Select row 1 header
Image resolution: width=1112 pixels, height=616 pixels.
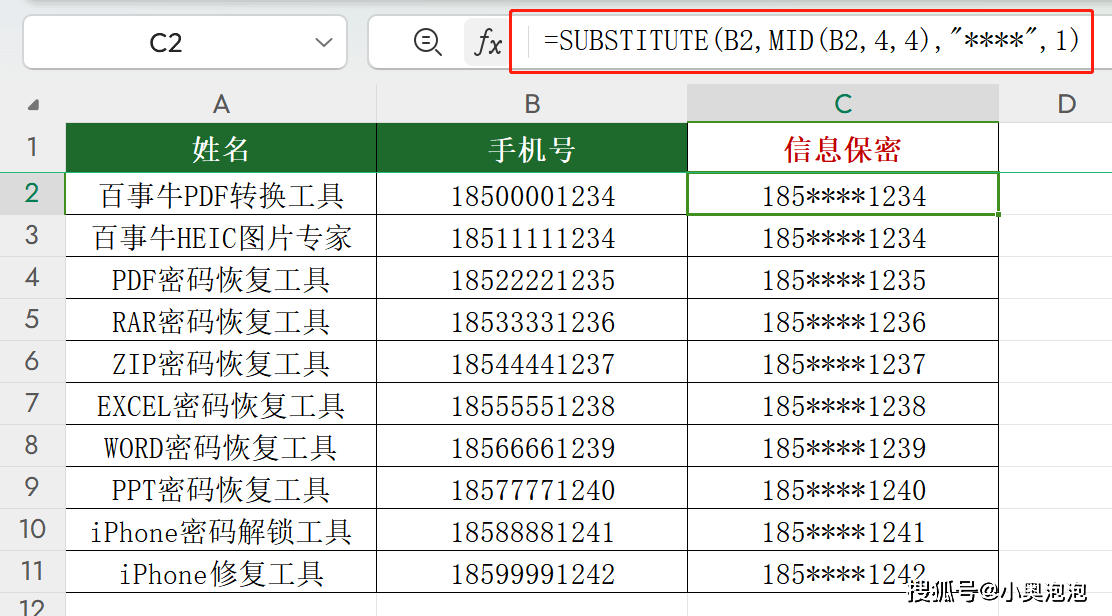pos(32,148)
